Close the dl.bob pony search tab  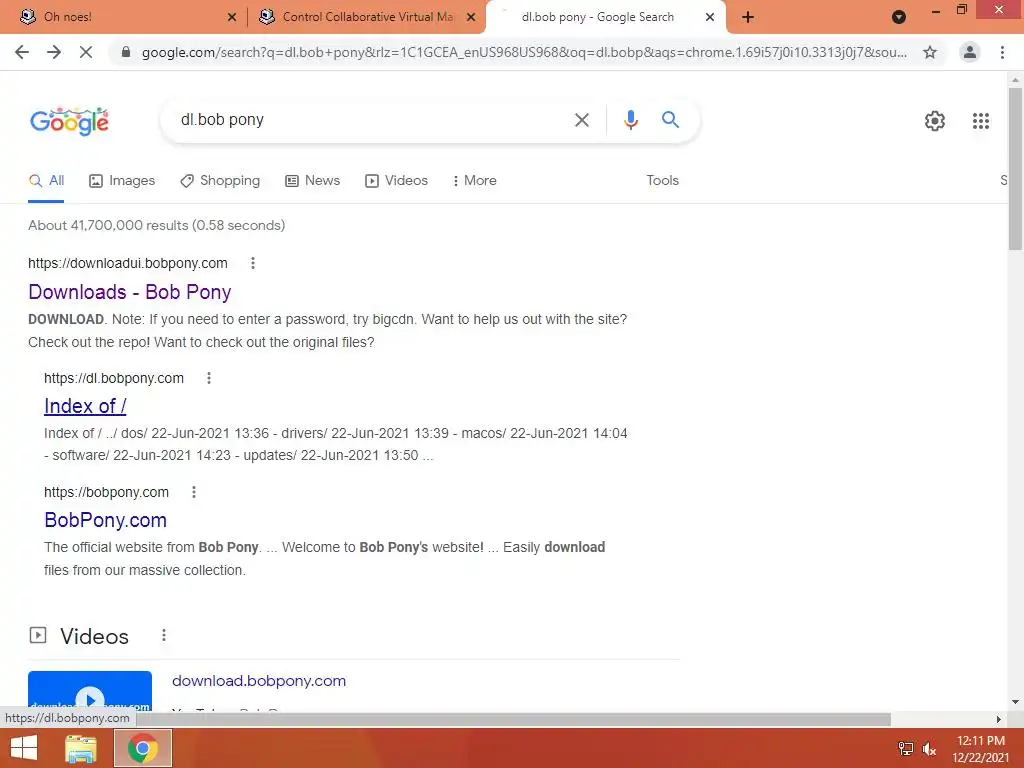tap(710, 17)
